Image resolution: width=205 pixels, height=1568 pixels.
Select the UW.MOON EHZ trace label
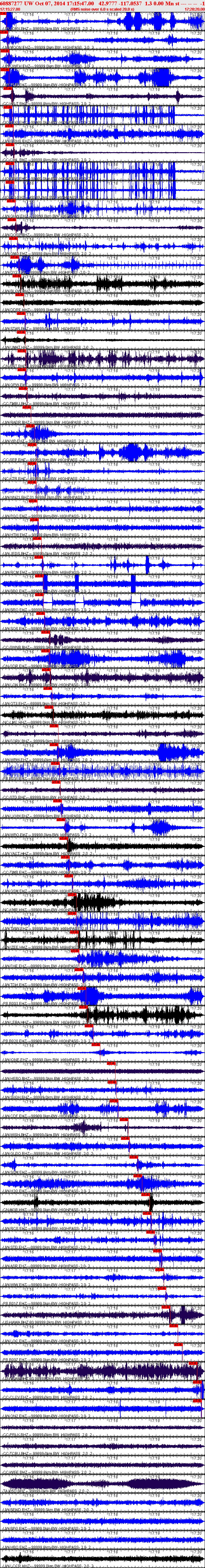[47, 47]
